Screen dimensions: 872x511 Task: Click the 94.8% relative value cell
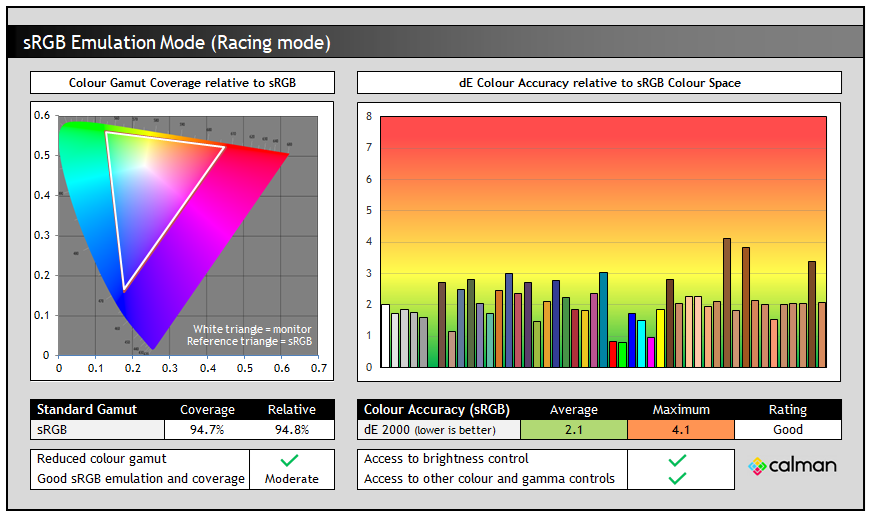291,430
